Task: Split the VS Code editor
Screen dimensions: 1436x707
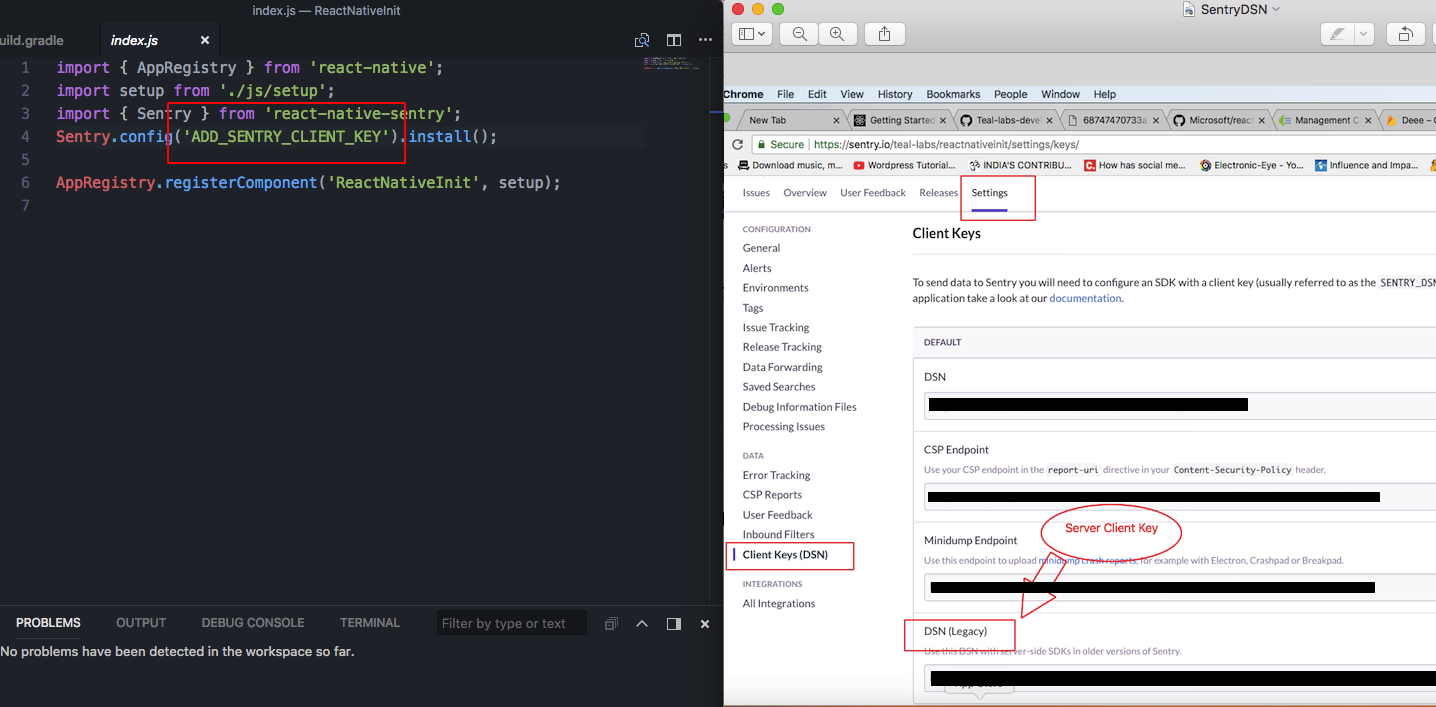Action: tap(674, 40)
